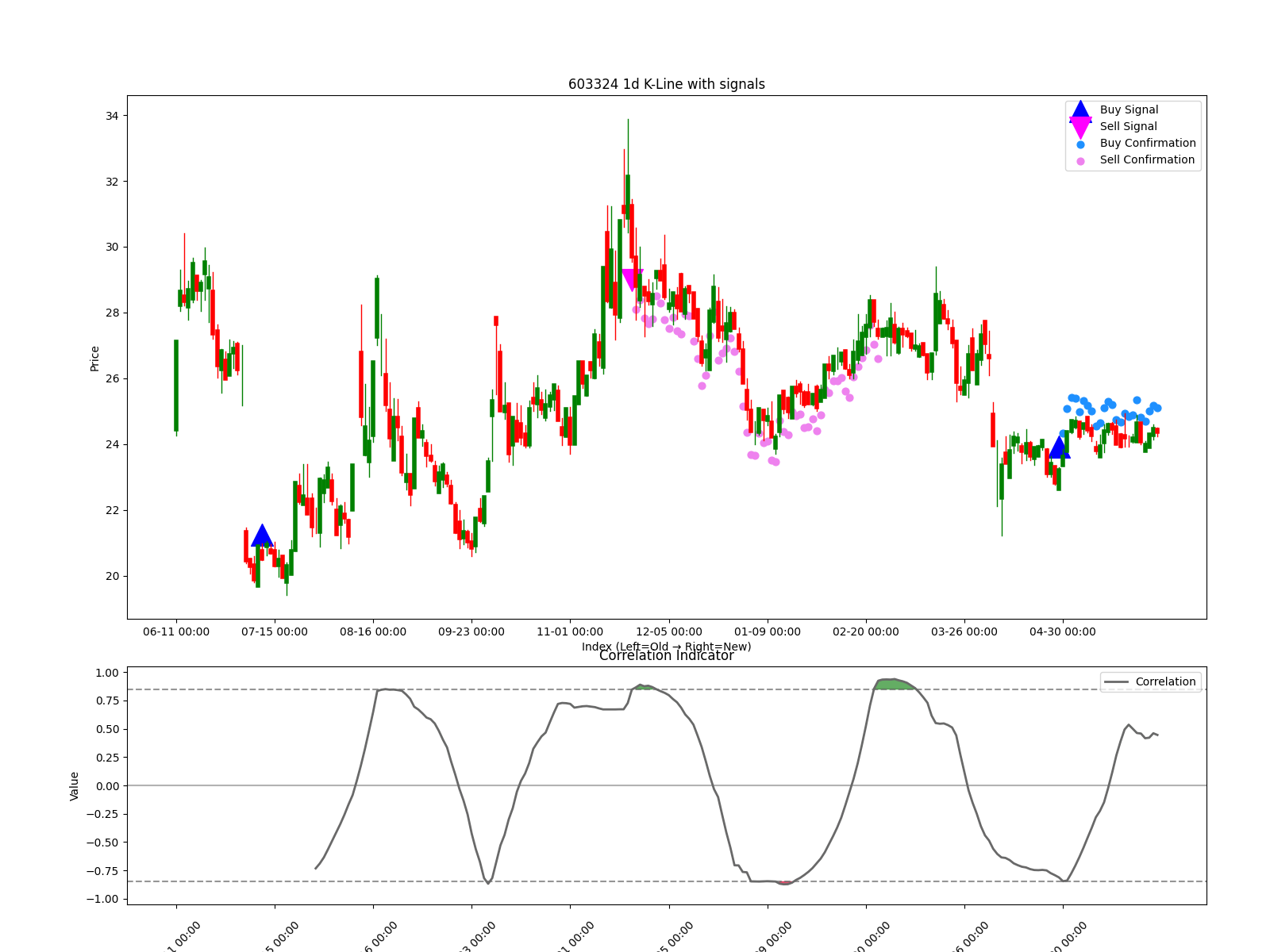
Task: Click the 'Correlation' legend label in lower chart
Action: click(x=1165, y=681)
